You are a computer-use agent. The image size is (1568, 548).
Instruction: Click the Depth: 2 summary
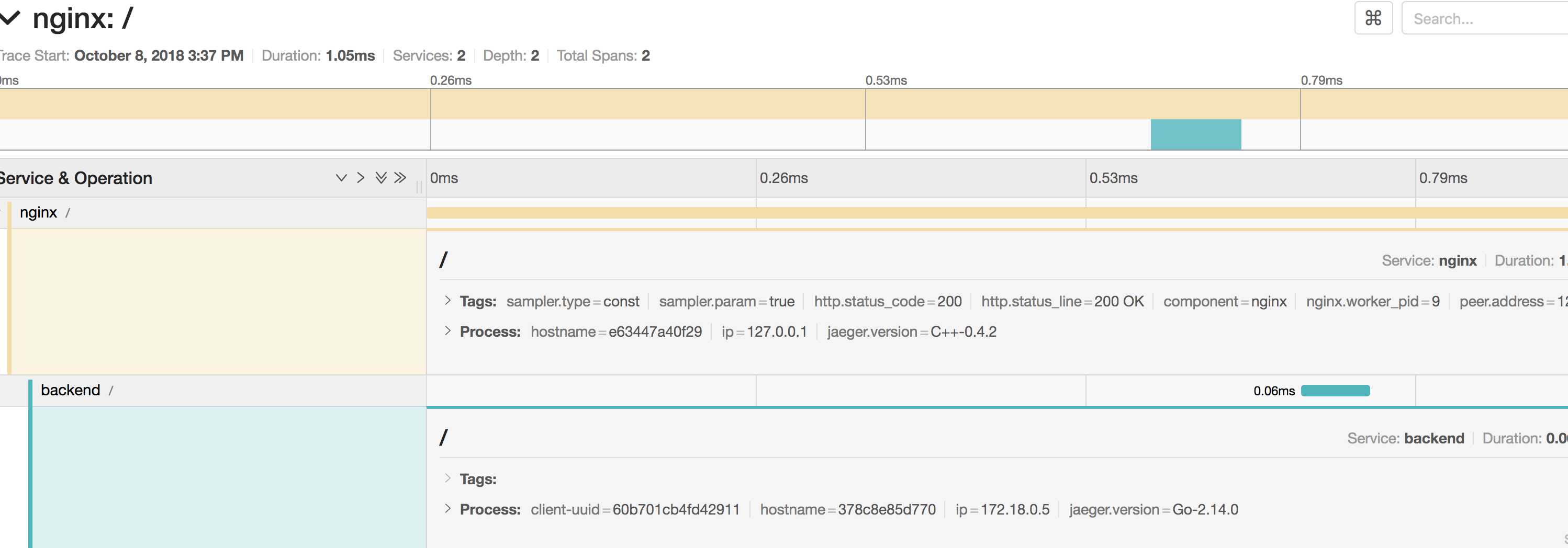coord(511,55)
